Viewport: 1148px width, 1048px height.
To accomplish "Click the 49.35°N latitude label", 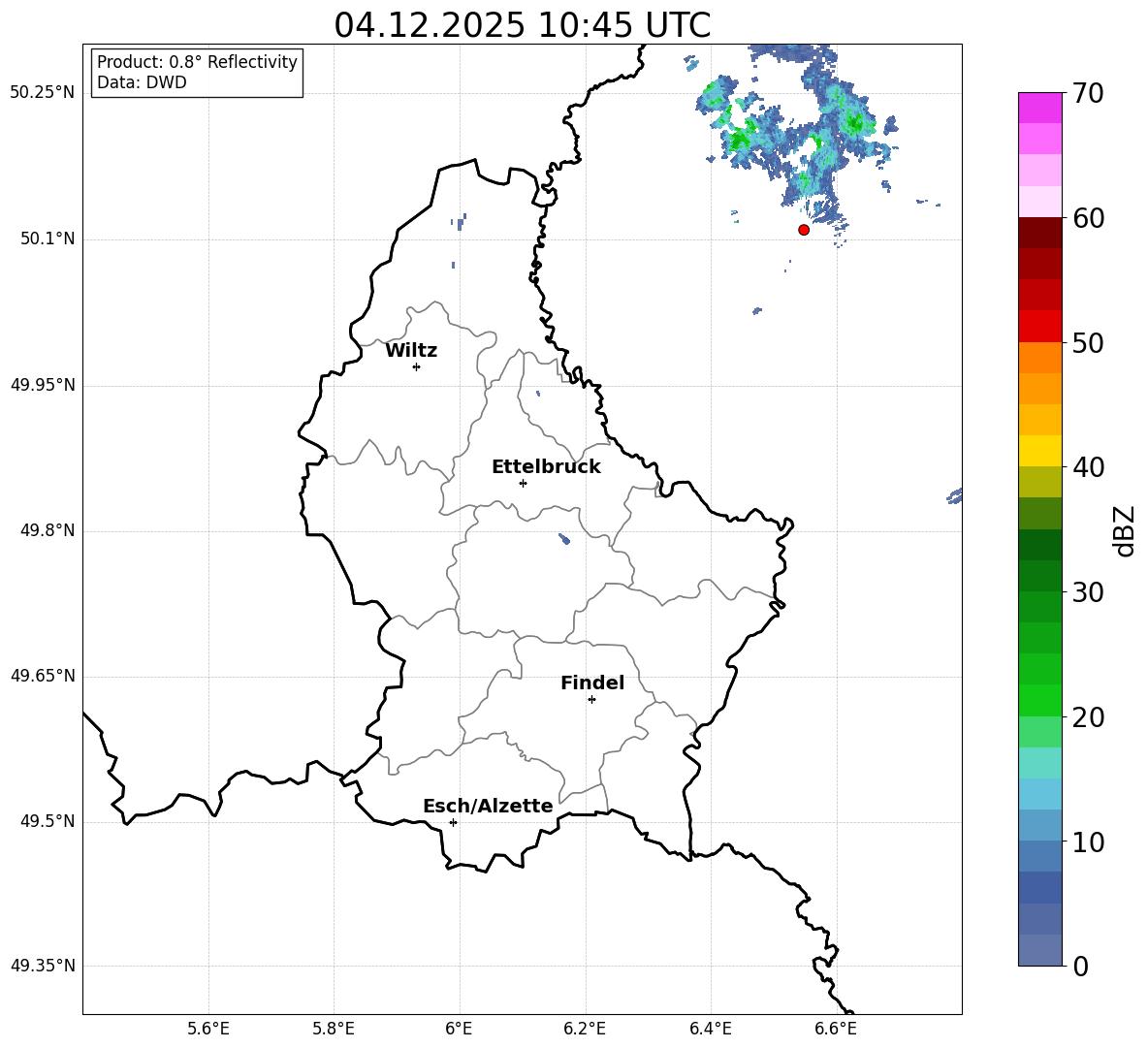I will [43, 966].
